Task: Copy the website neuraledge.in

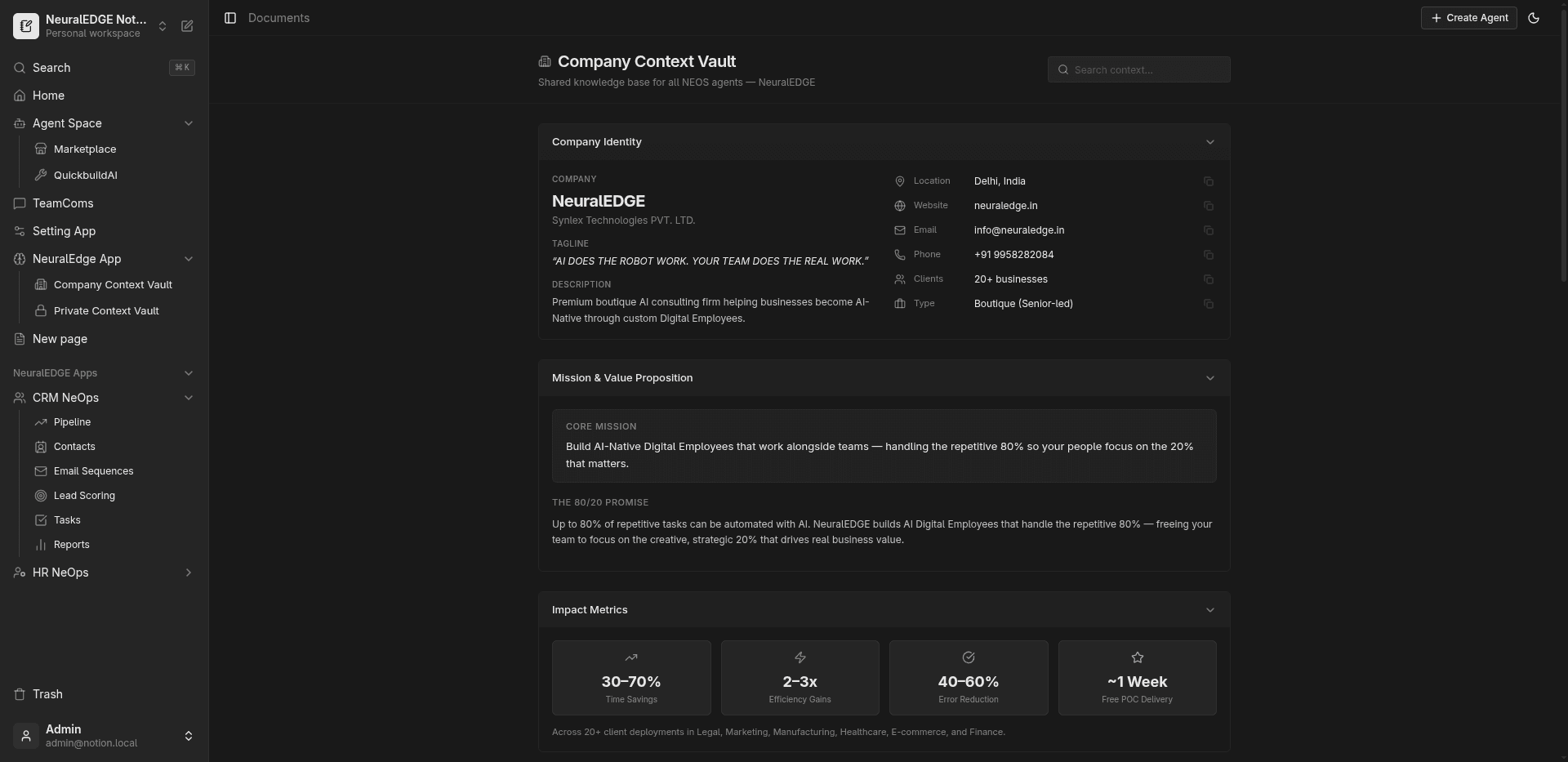Action: point(1209,206)
